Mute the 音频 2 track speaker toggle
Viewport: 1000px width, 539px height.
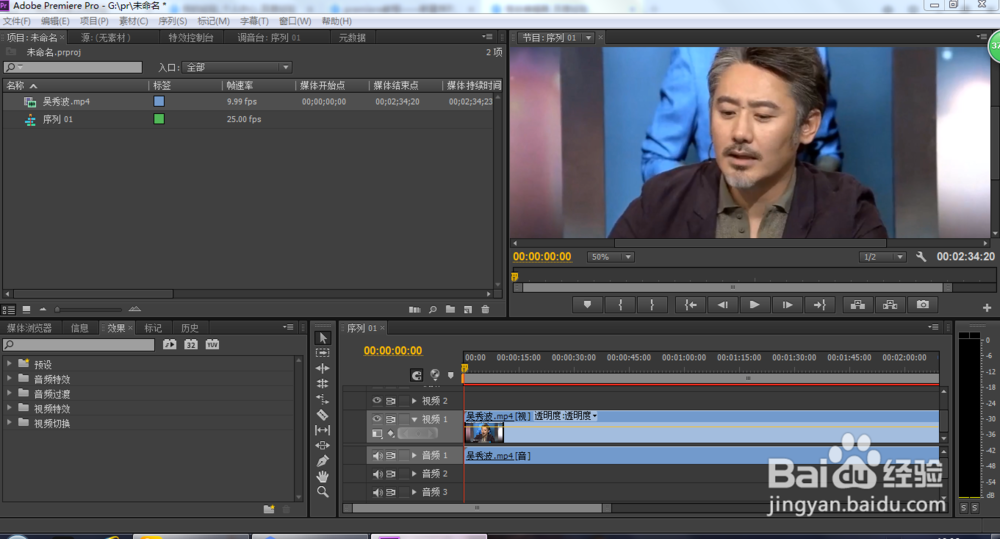378,474
